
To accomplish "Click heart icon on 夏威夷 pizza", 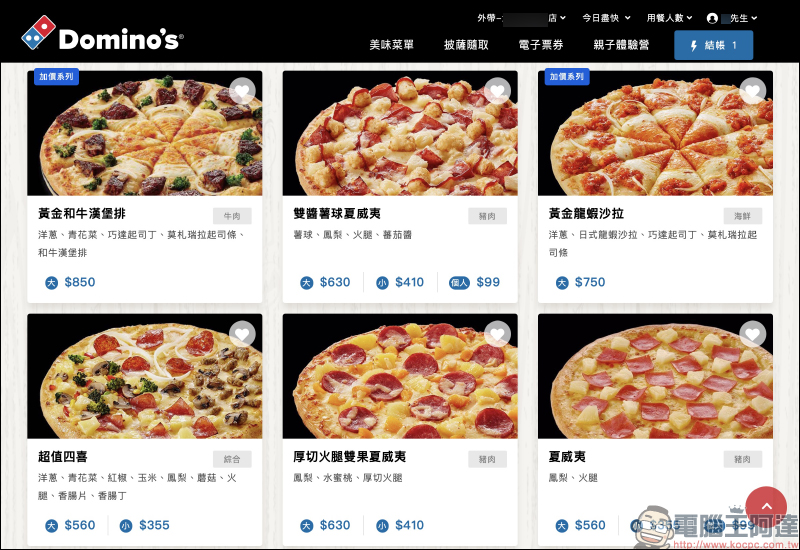I will (x=753, y=334).
